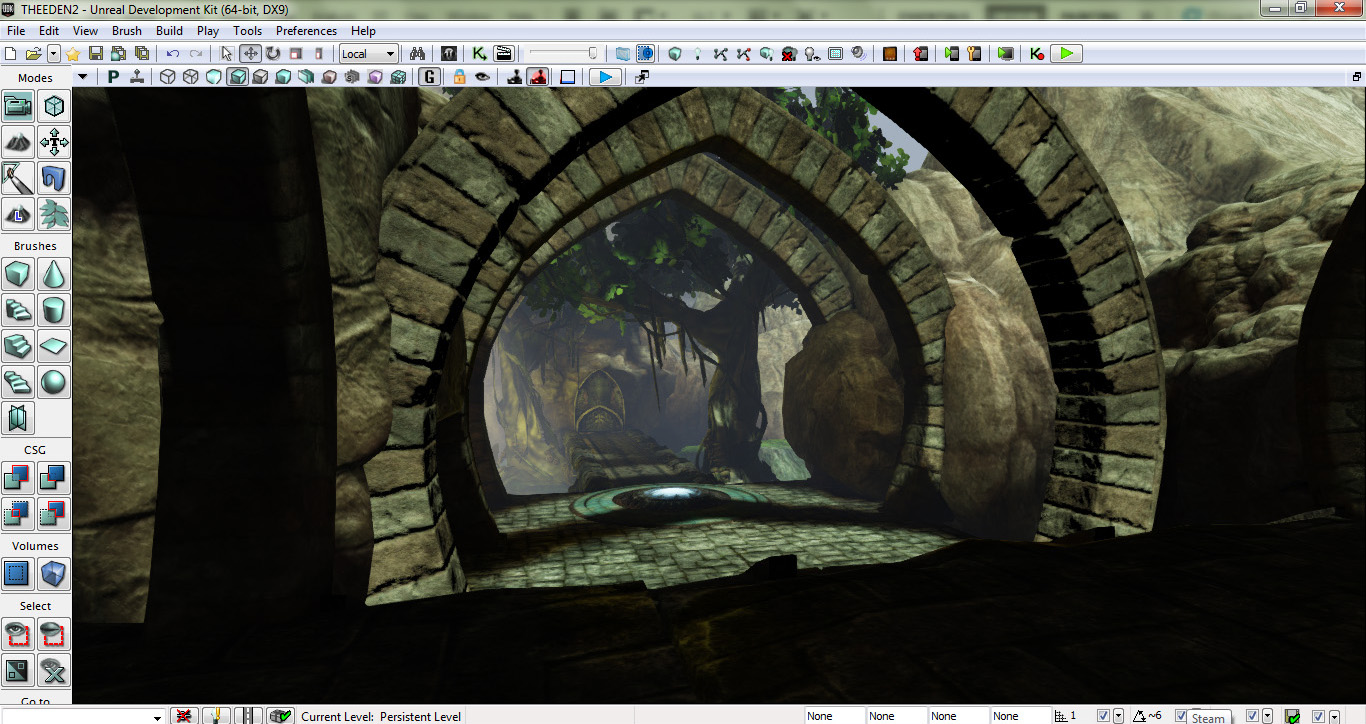Select the Camera mode icon in Modes

18,106
